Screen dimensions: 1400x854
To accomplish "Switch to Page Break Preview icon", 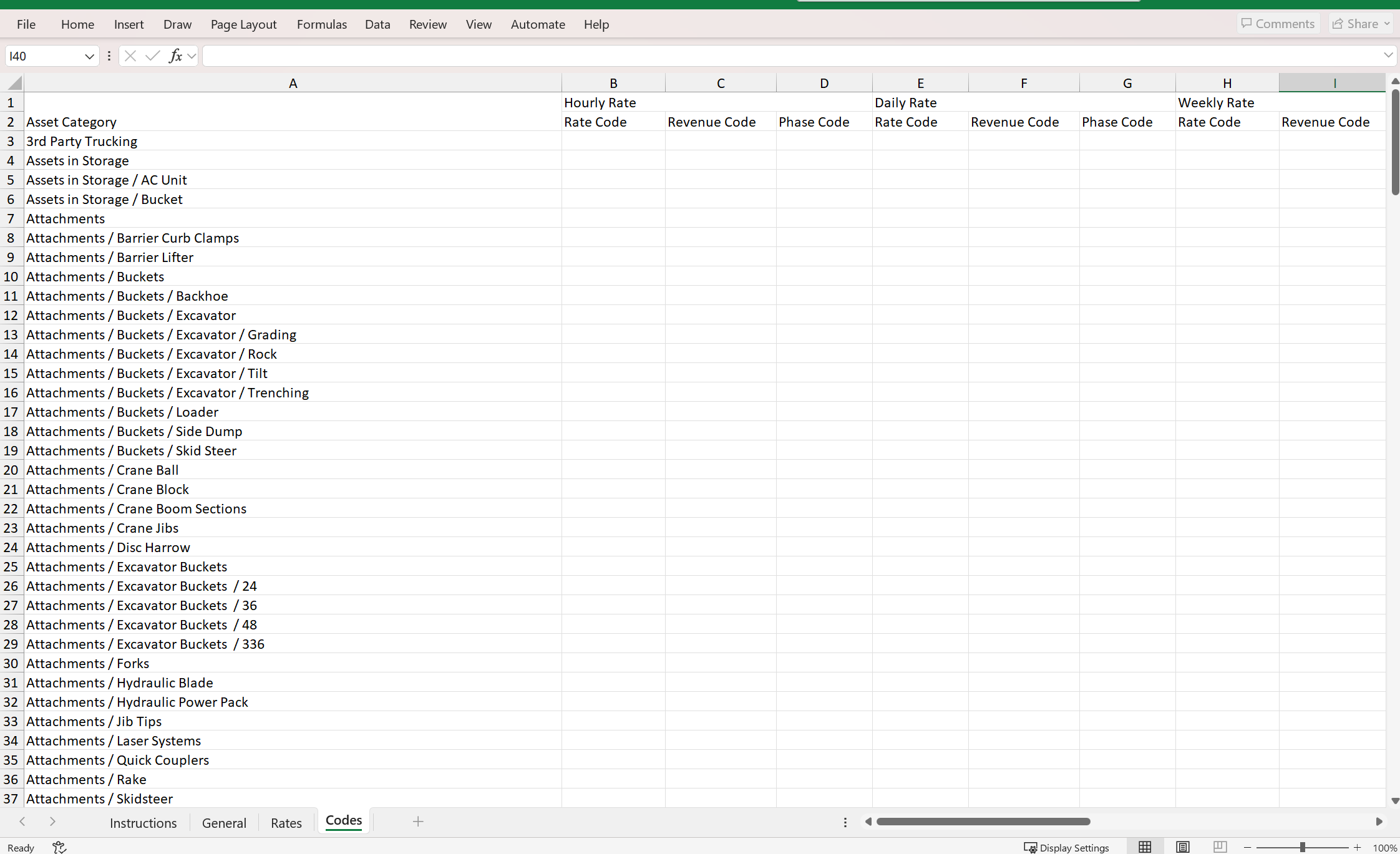I will pos(1220,847).
